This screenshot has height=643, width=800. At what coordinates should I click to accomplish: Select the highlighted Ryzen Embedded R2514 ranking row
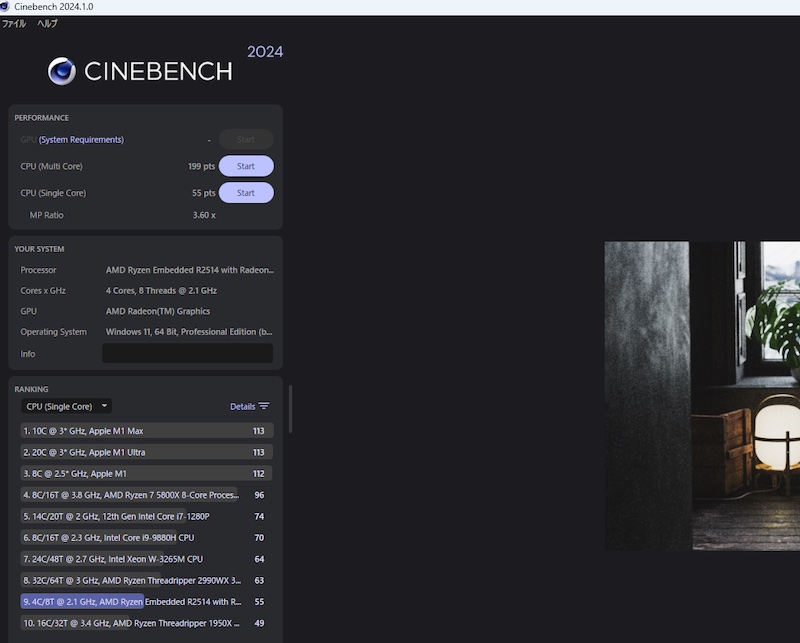(147, 602)
